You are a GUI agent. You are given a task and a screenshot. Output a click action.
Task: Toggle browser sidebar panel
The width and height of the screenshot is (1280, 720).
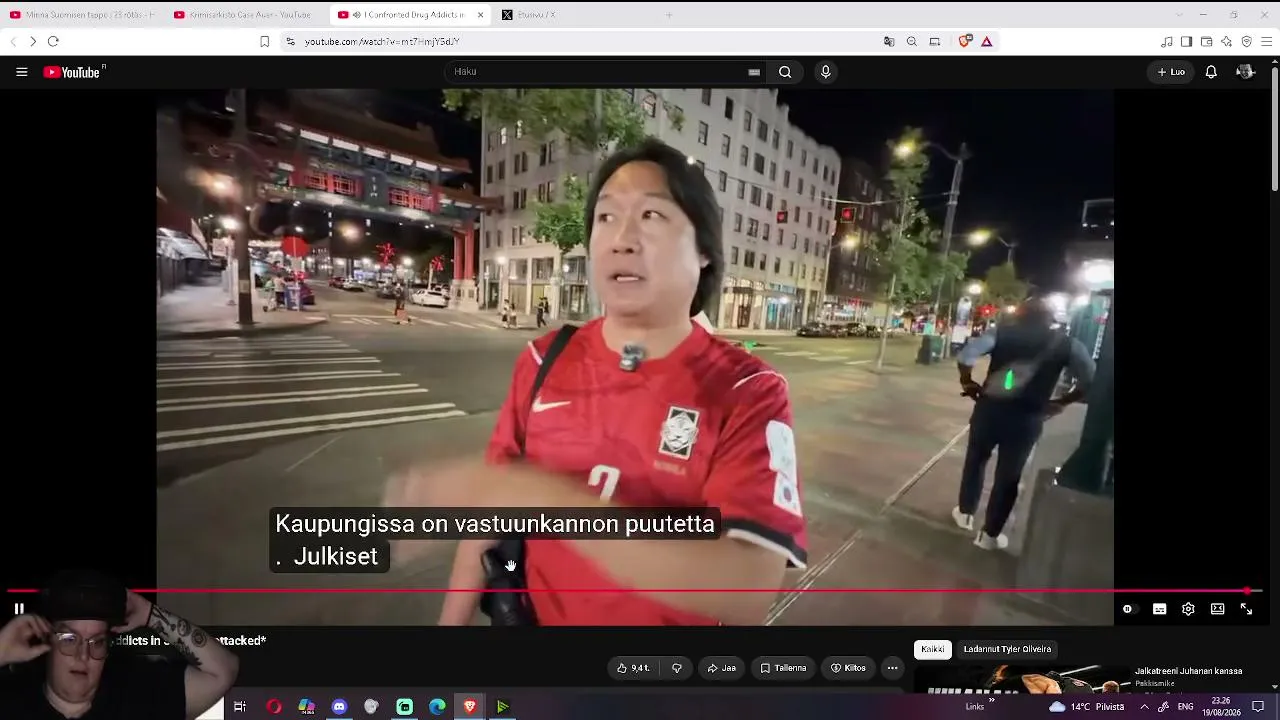[x=1186, y=41]
